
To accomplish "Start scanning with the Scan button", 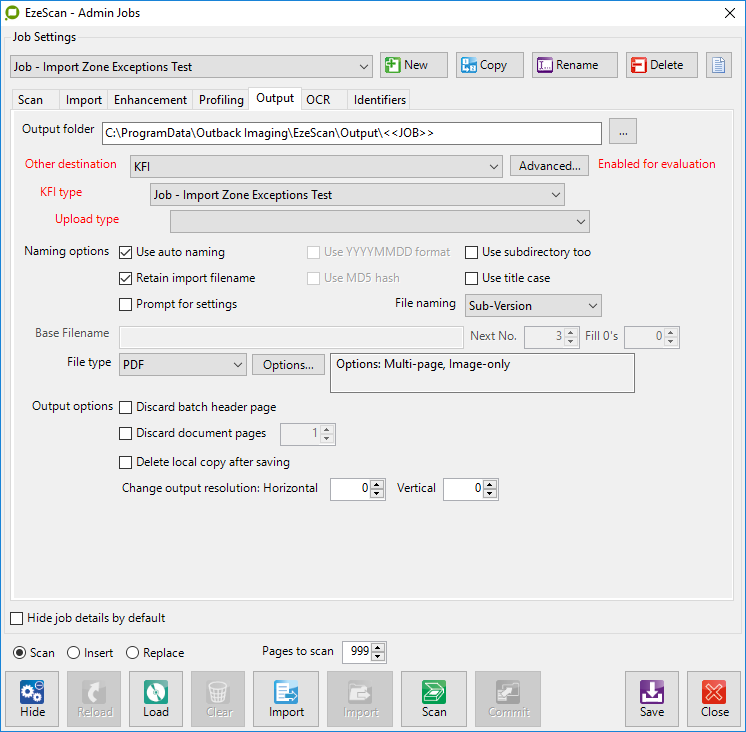I will [x=434, y=698].
